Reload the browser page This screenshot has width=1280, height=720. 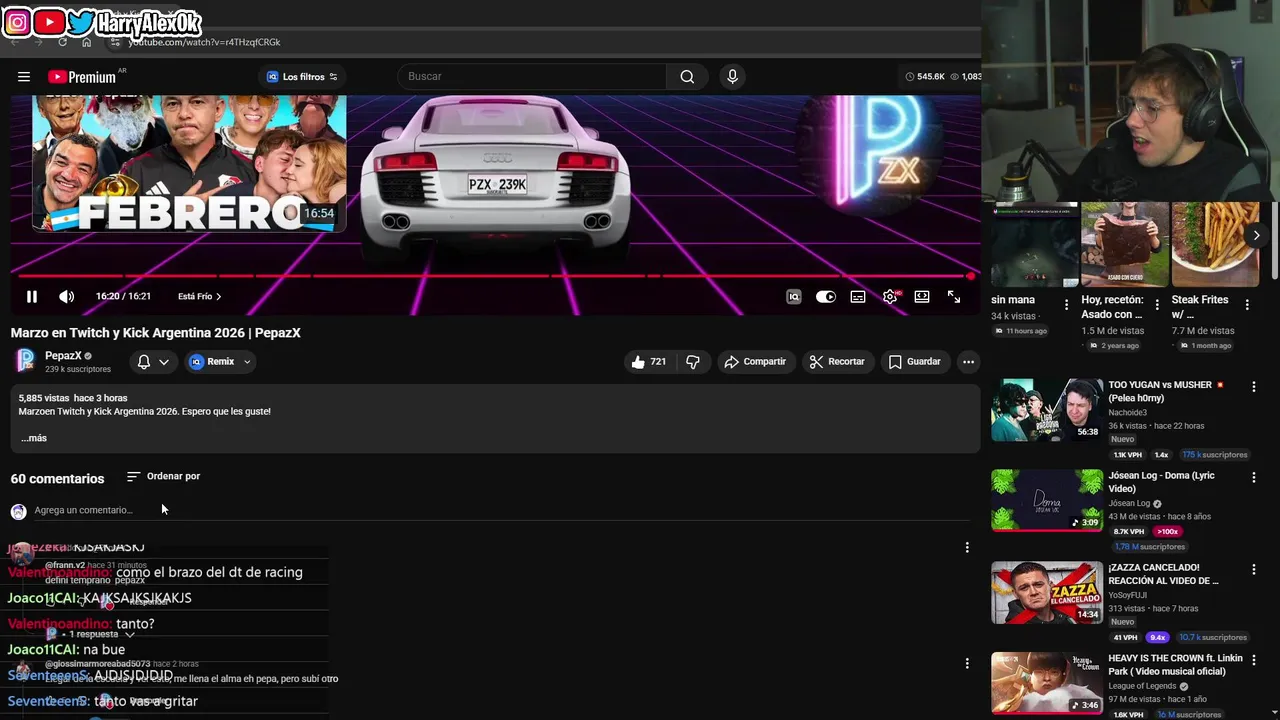(x=62, y=42)
